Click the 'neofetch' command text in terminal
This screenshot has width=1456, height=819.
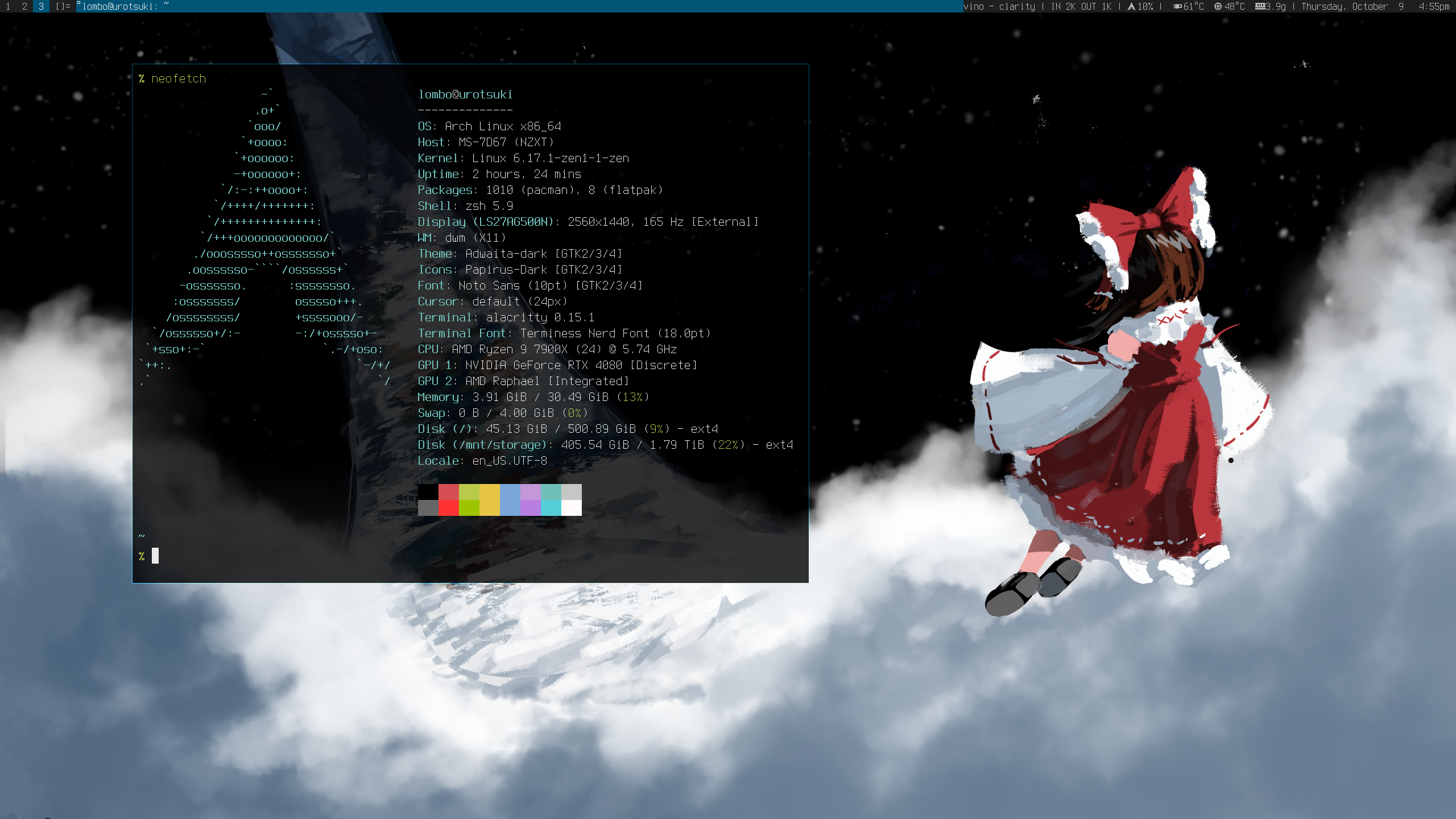coord(179,78)
